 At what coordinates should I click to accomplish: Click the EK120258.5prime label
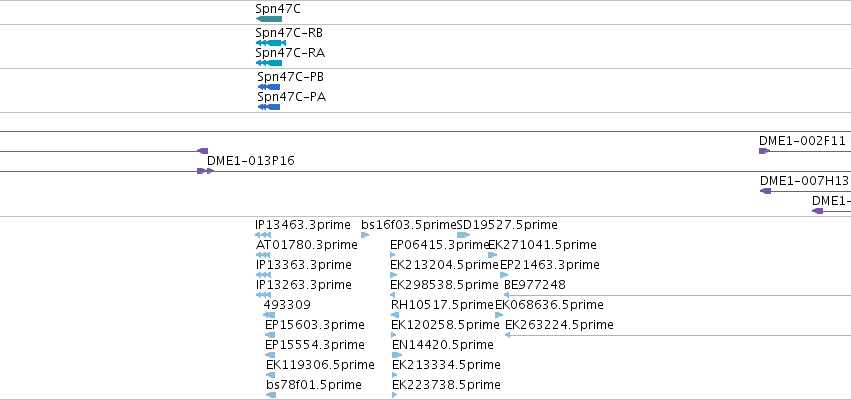[x=445, y=325]
